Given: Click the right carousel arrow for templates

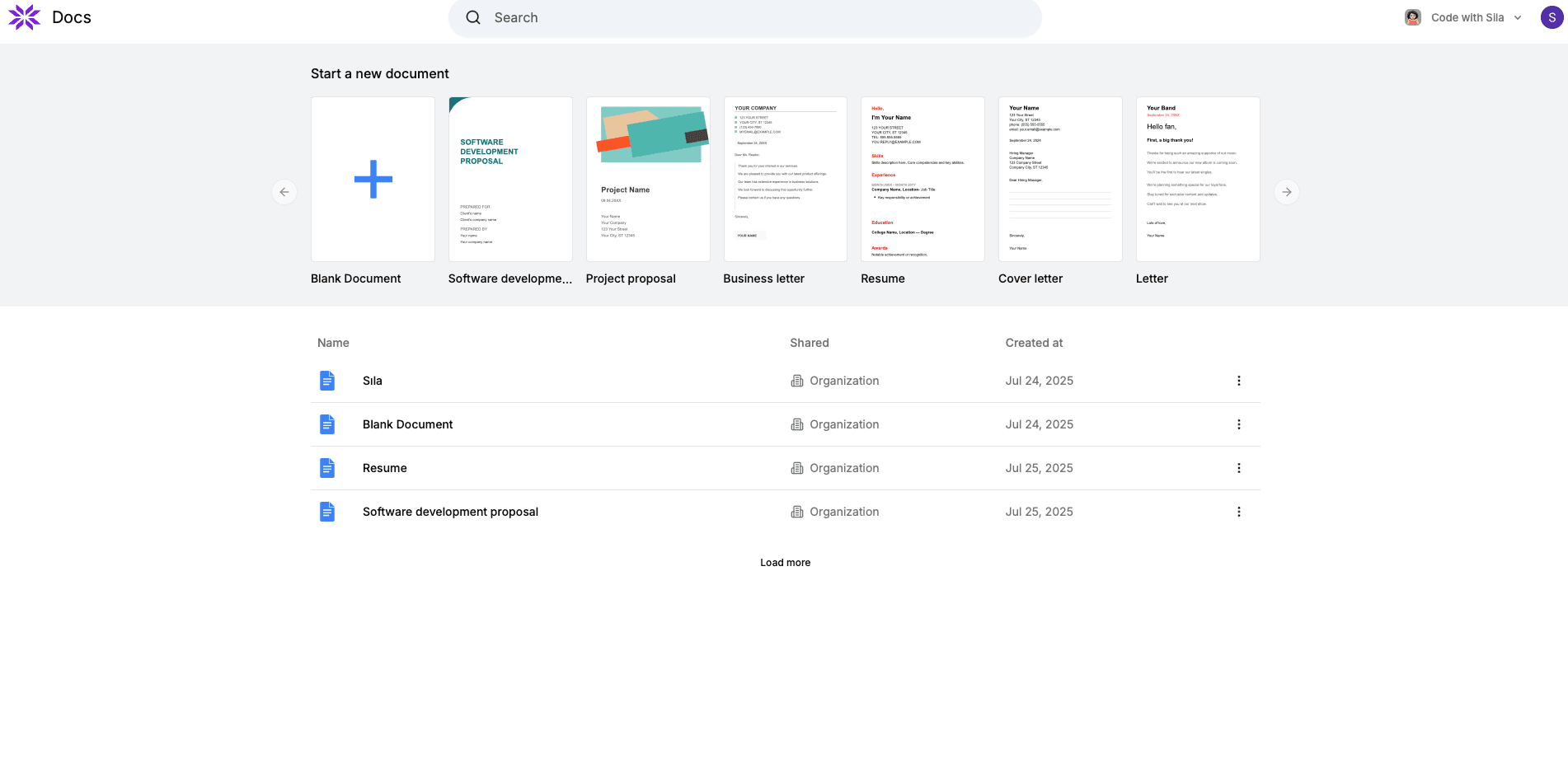Looking at the screenshot, I should 1285,191.
